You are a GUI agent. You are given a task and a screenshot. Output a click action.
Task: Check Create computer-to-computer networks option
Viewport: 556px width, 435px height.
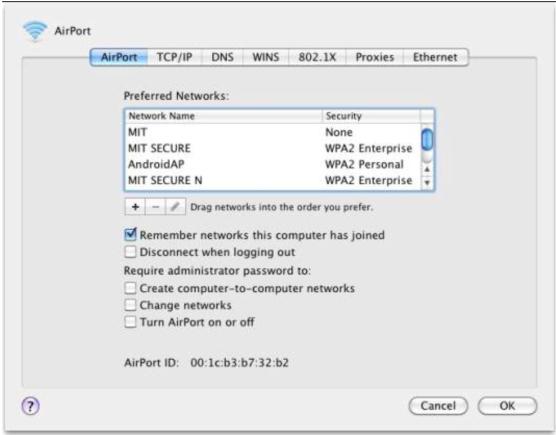[x=130, y=288]
